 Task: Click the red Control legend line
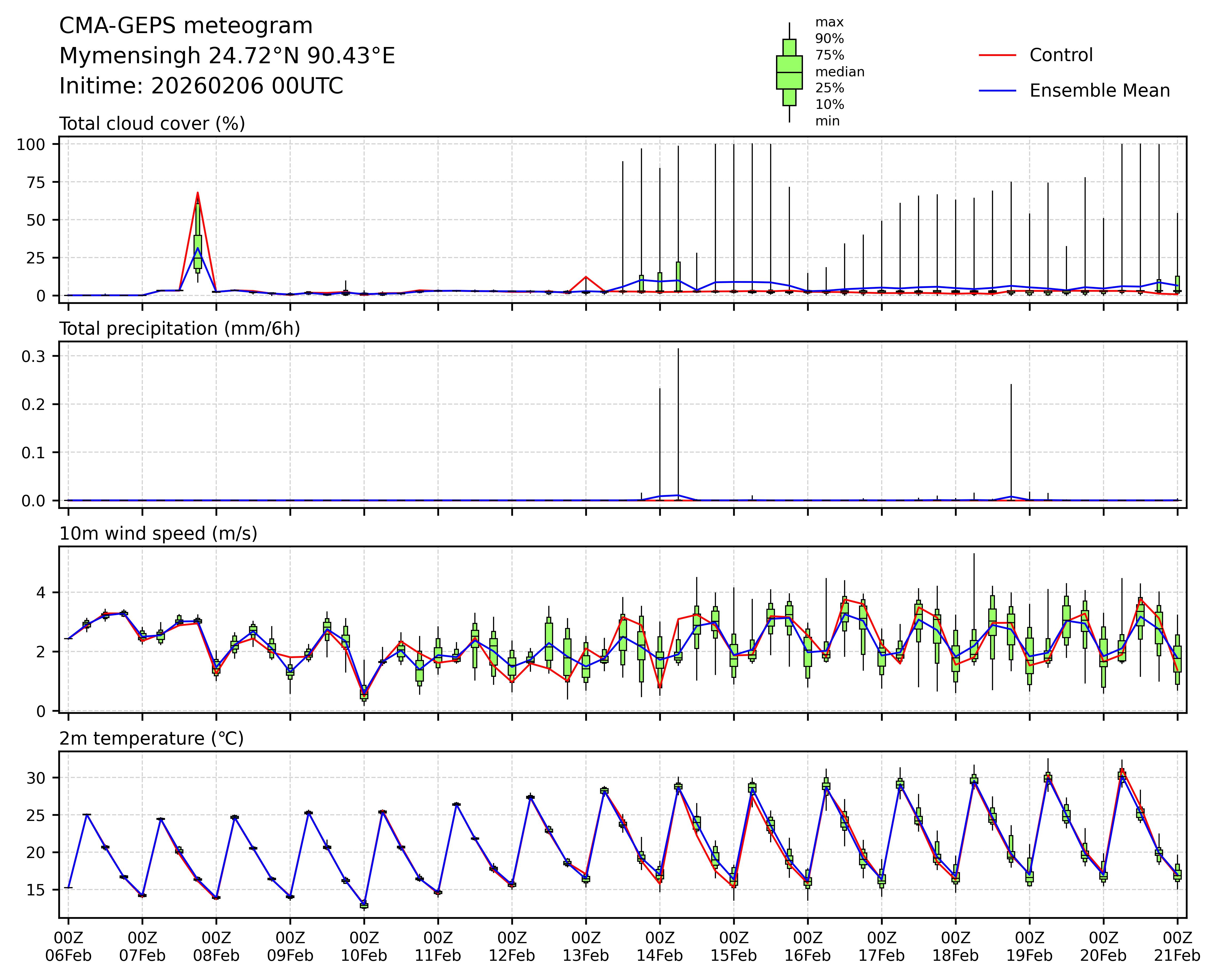[x=997, y=55]
